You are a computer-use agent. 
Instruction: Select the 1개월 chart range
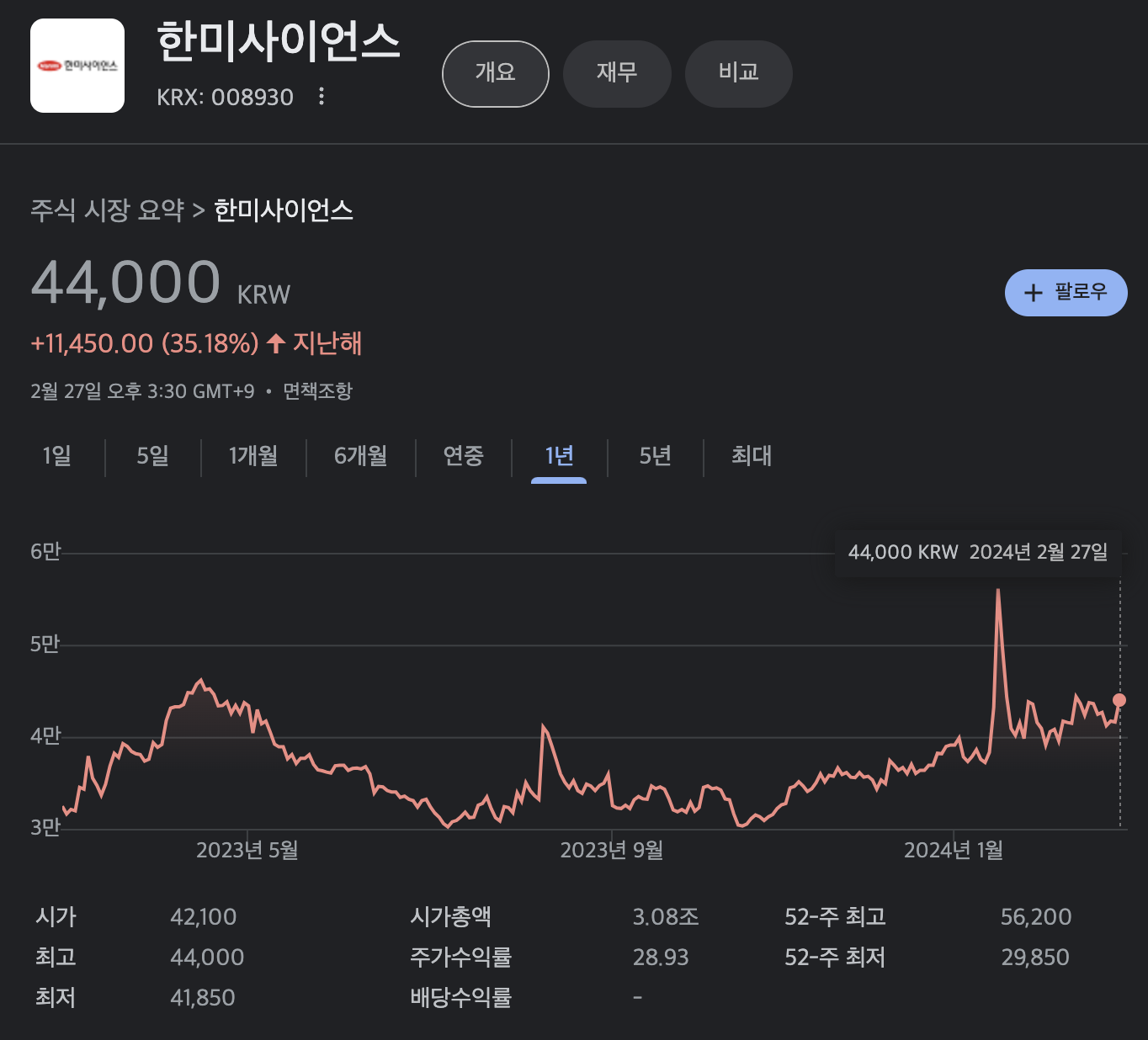[253, 456]
